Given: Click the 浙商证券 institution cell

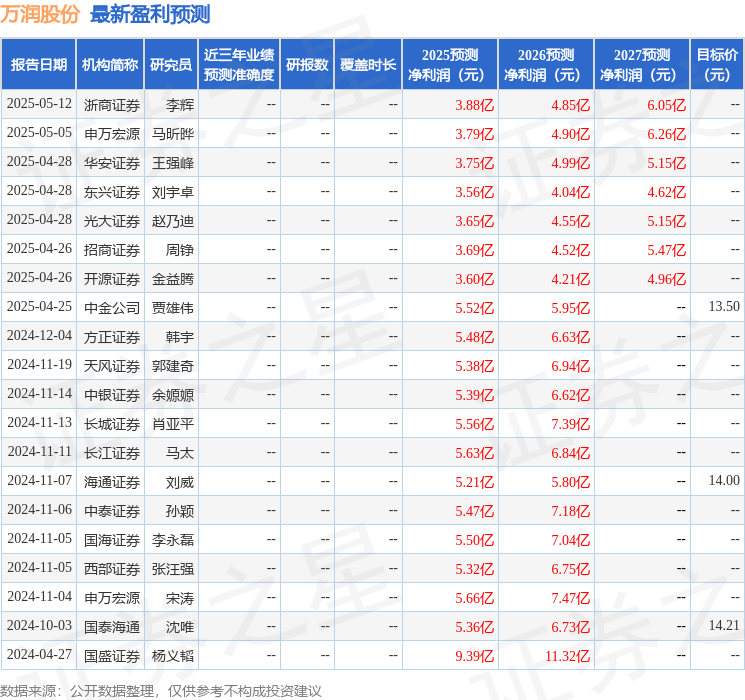Looking at the screenshot, I should (x=112, y=105).
